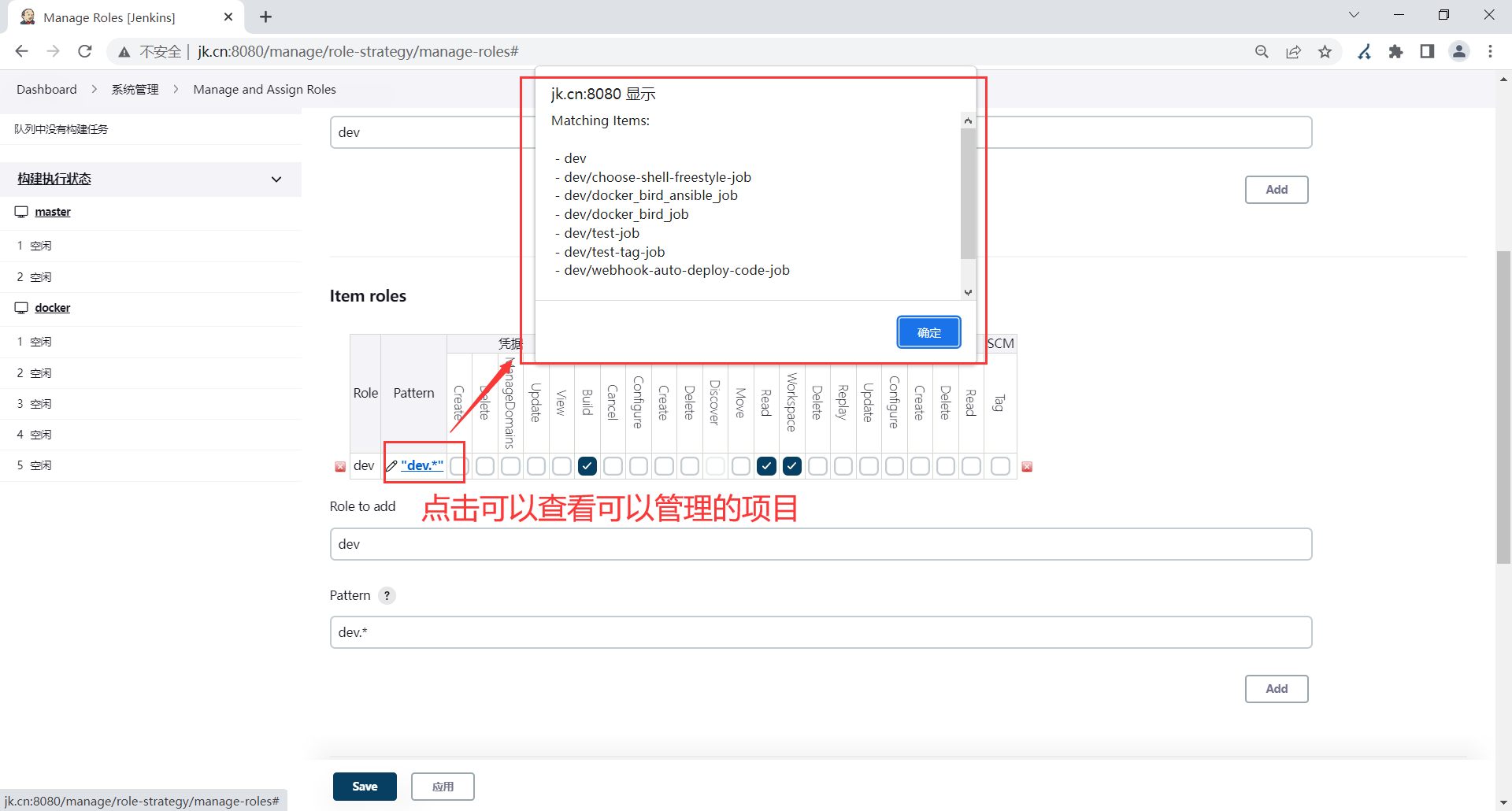
Task: Open the Chrome three-dot menu
Action: (x=1490, y=51)
